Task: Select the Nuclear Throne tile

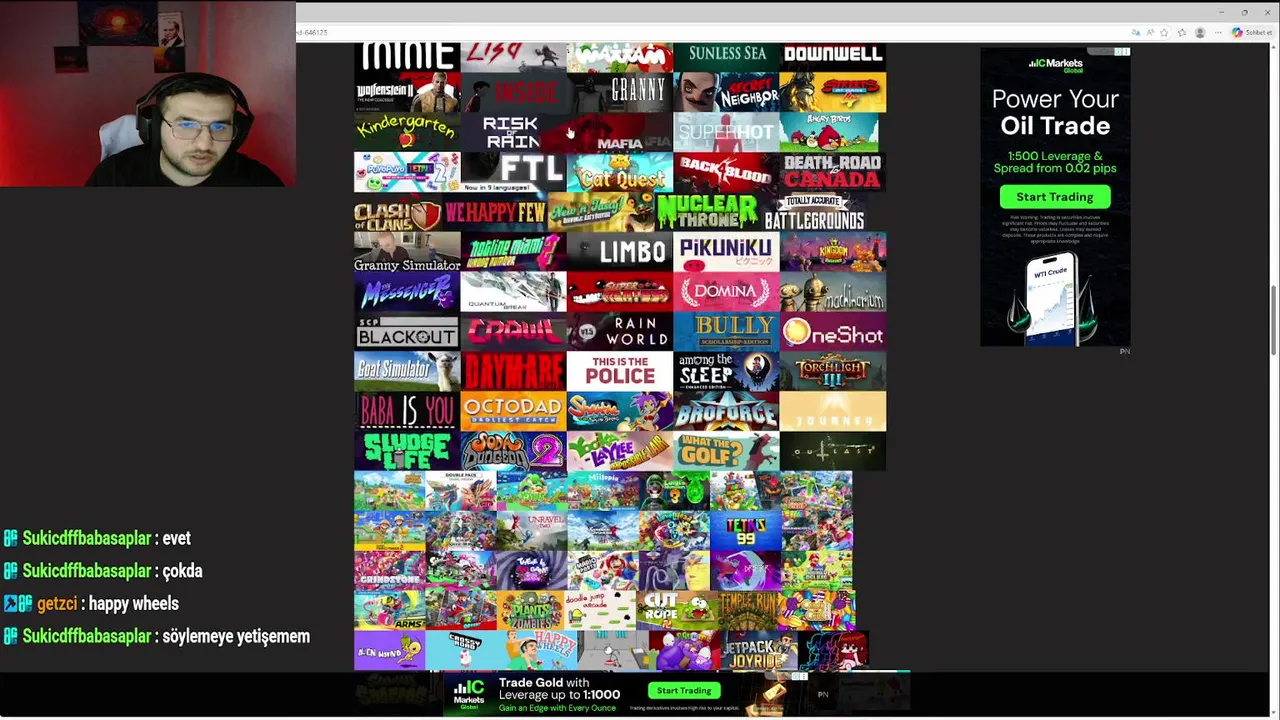Action: [706, 212]
